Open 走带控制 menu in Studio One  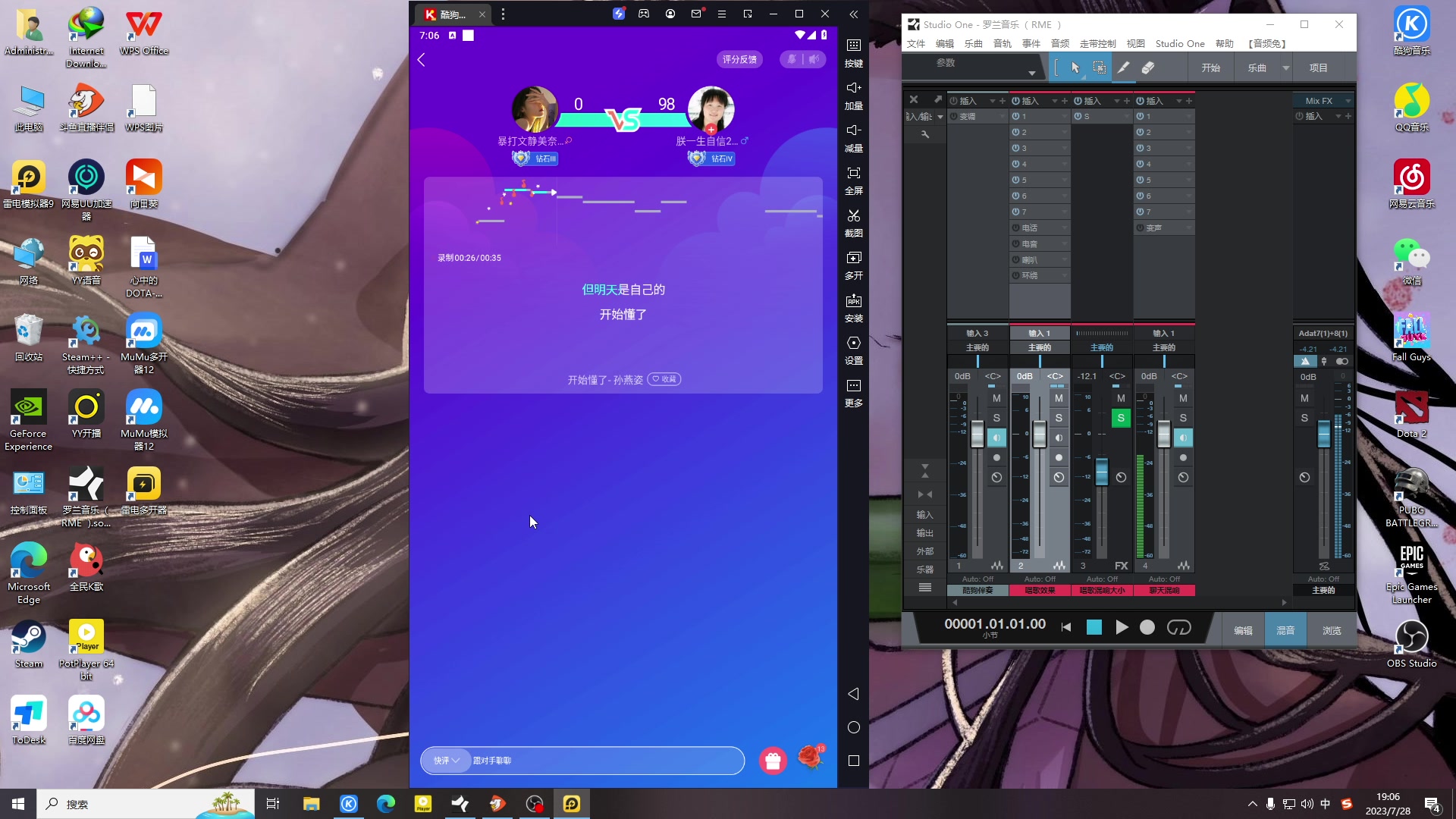click(1098, 44)
